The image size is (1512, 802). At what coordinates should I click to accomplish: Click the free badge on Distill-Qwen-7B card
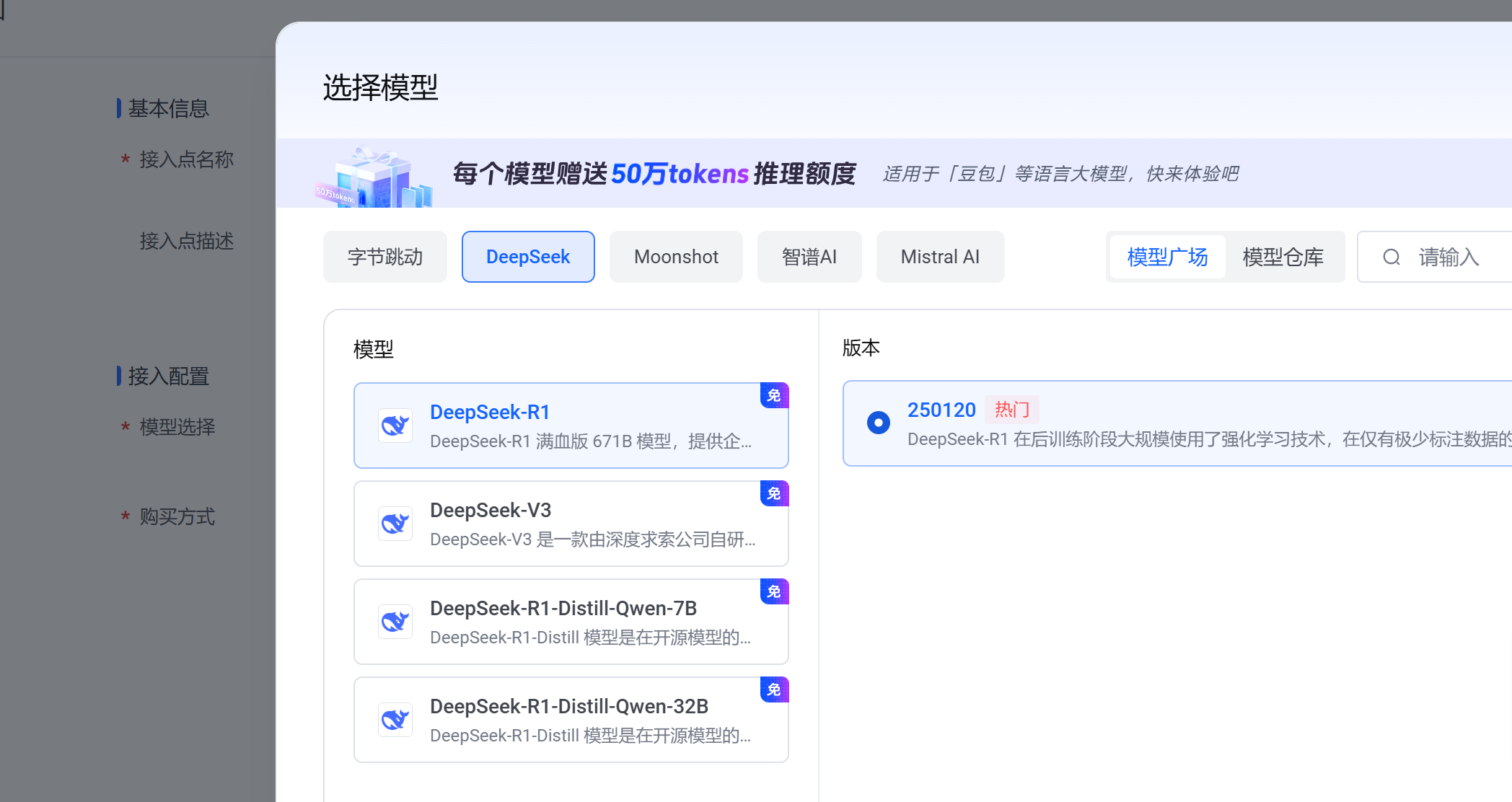click(774, 591)
